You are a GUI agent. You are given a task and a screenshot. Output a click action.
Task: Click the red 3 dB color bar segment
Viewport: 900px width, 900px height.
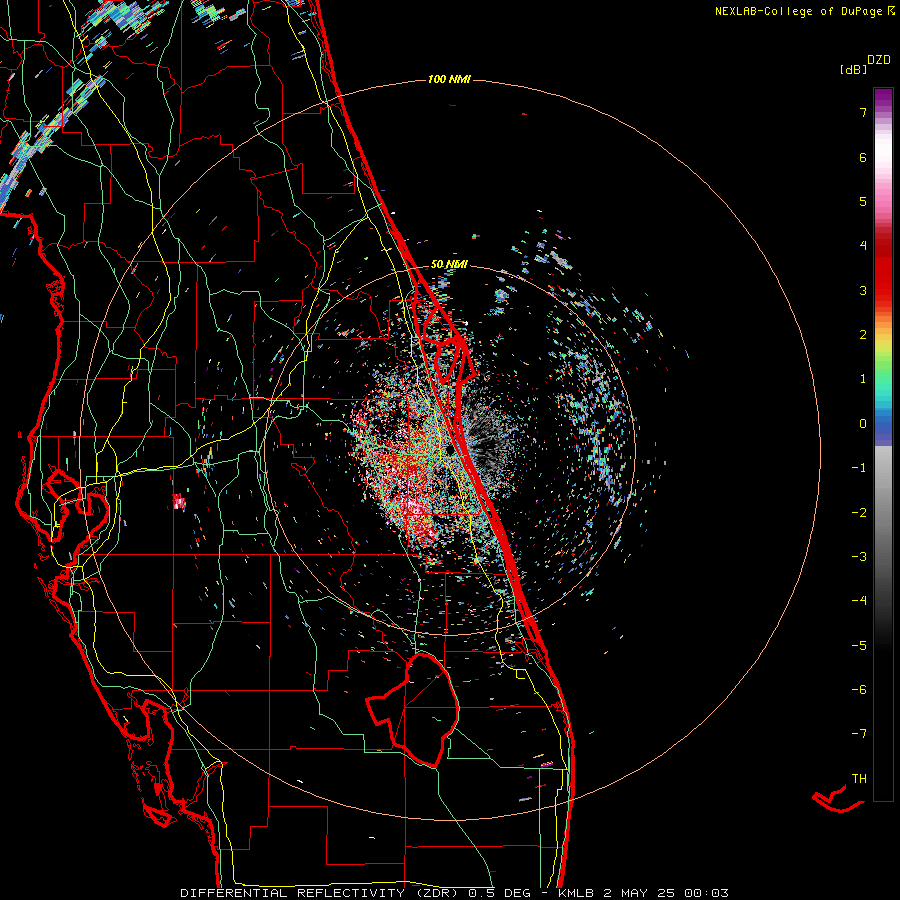883,290
